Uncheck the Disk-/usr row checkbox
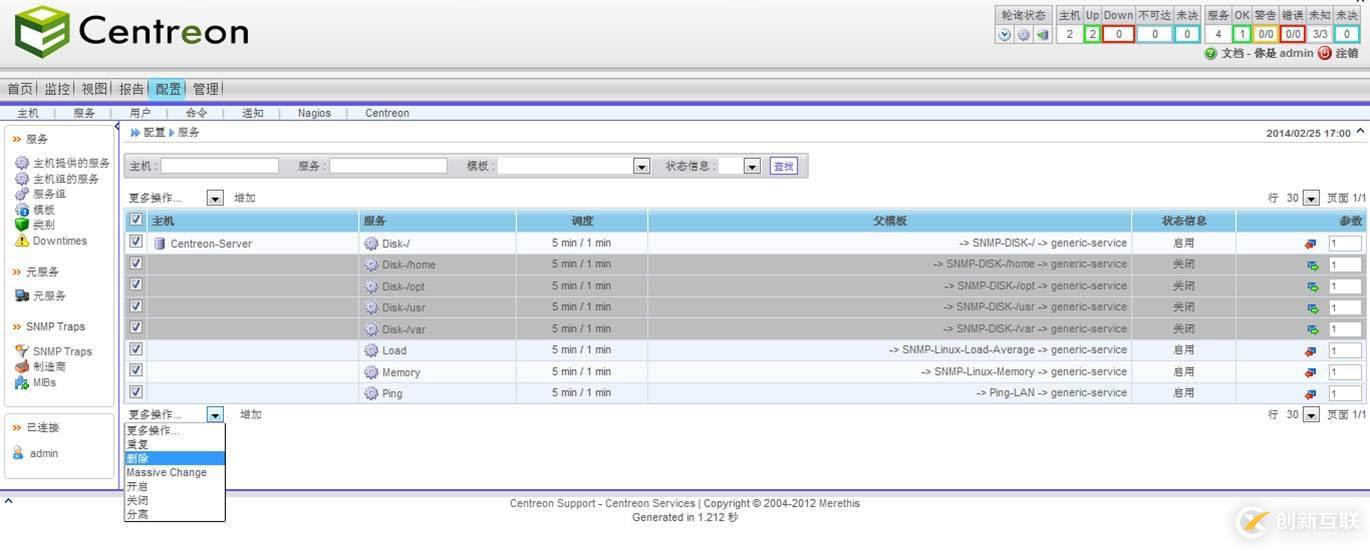Viewport: 1370px width, 551px height. pos(136,306)
